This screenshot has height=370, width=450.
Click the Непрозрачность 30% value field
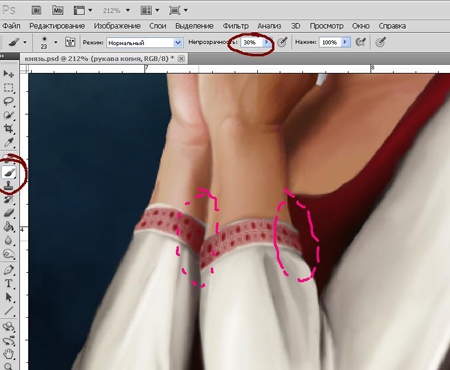coord(252,42)
